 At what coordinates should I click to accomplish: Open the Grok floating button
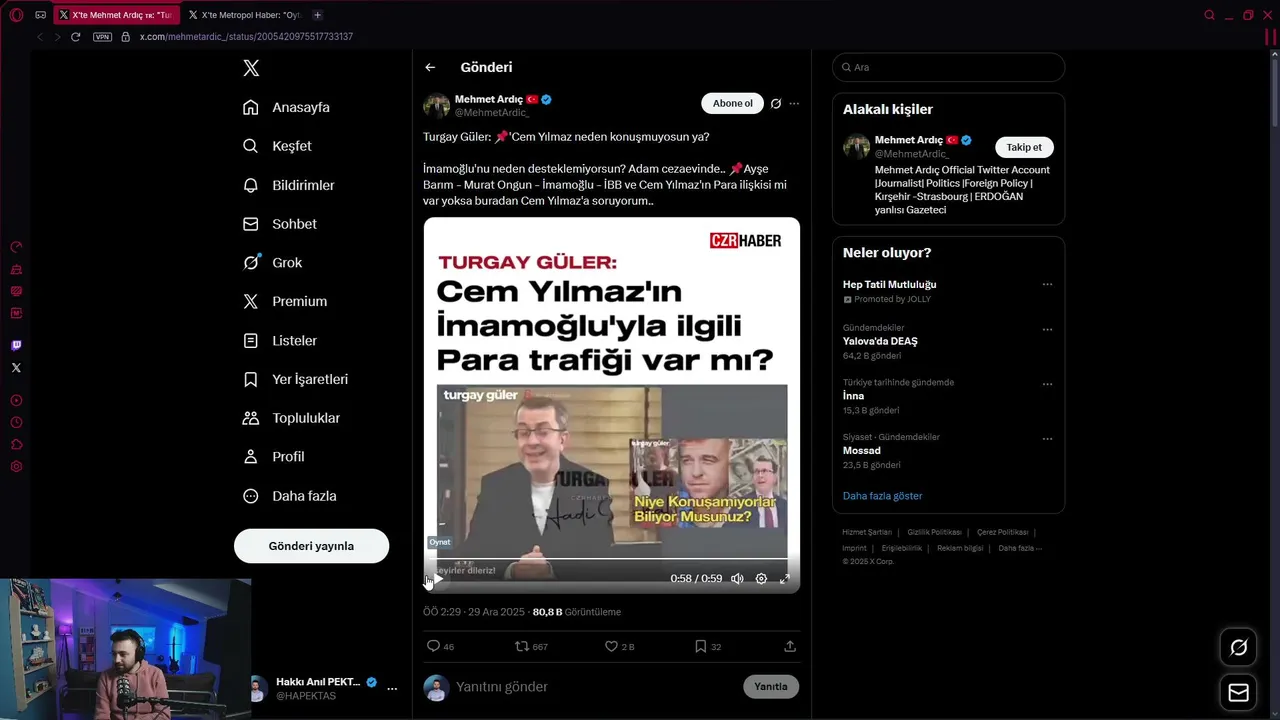coord(1238,648)
